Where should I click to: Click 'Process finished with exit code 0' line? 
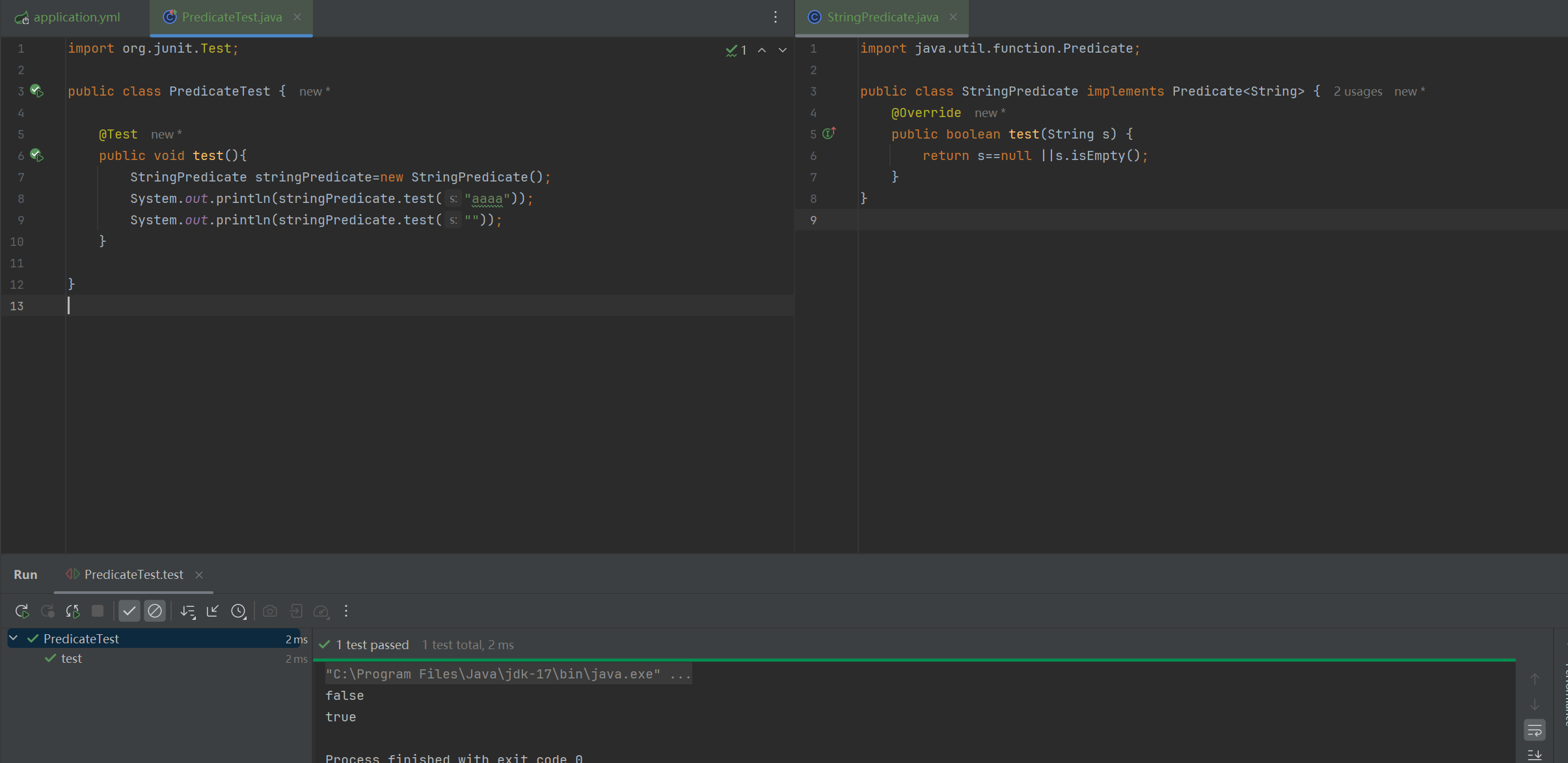click(x=453, y=758)
